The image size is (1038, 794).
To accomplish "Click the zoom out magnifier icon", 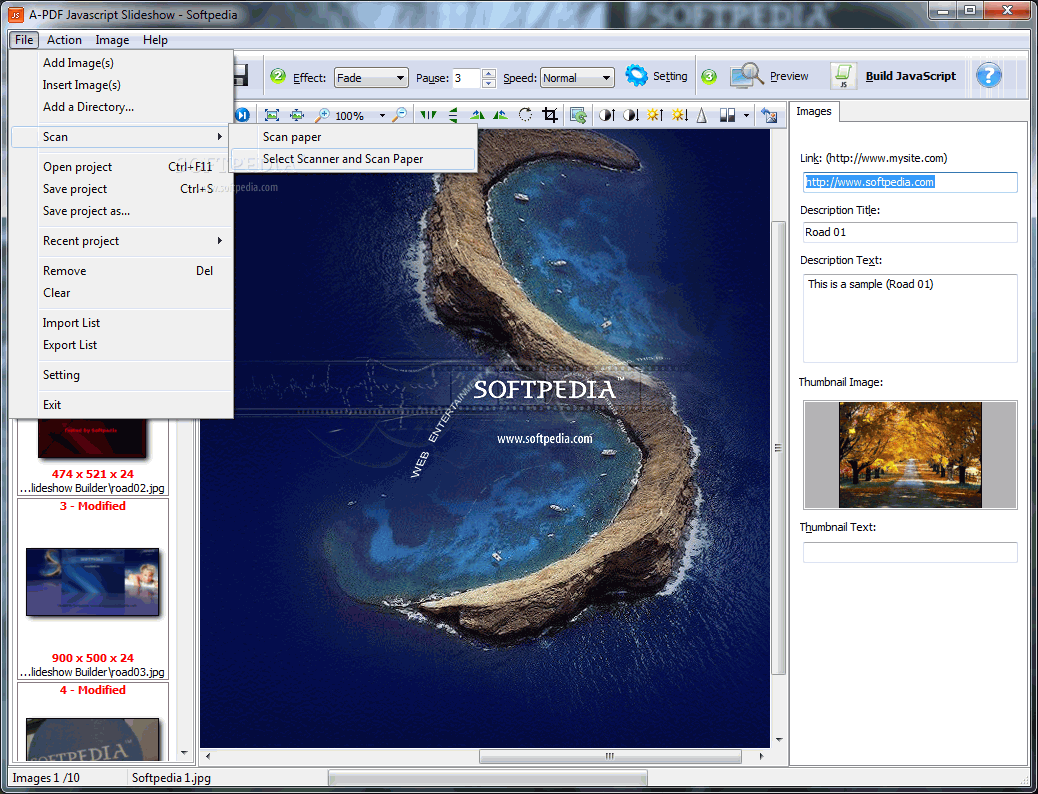I will point(399,115).
